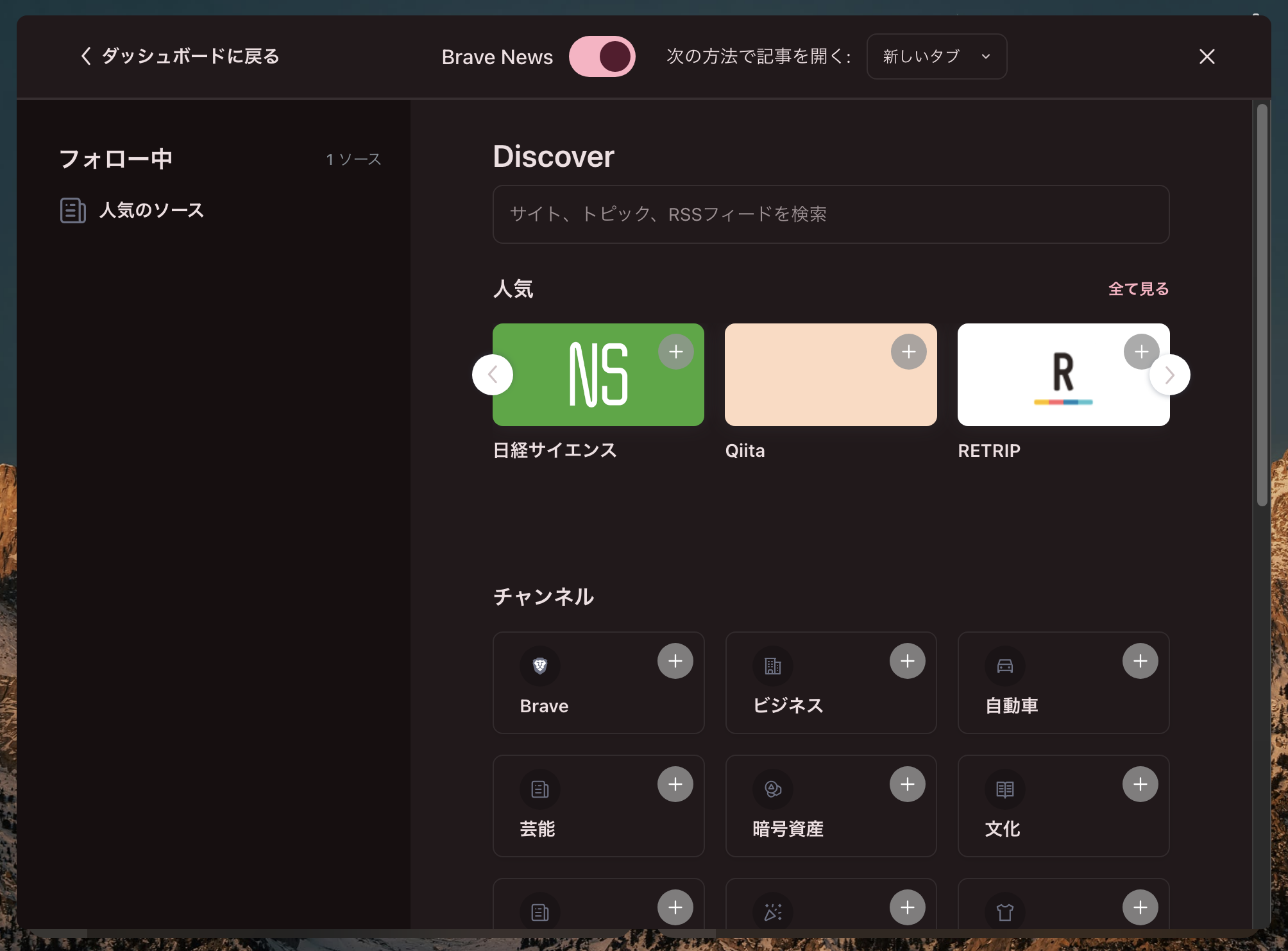
Task: Click the 文化 book icon
Action: coord(1005,789)
